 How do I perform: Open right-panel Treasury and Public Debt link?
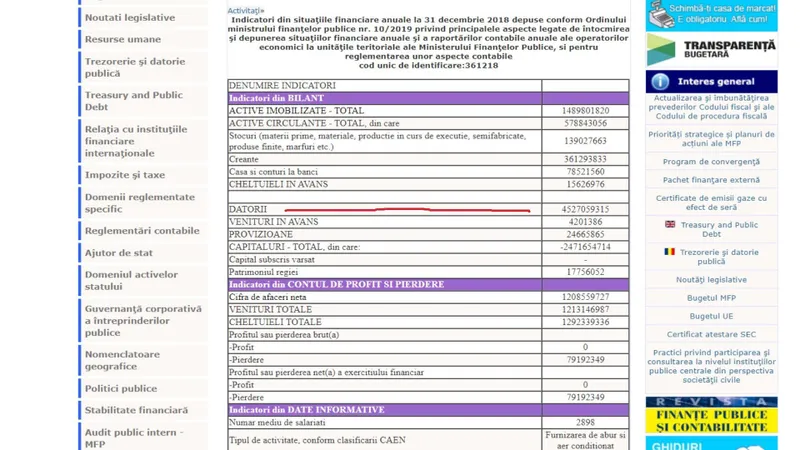719,230
